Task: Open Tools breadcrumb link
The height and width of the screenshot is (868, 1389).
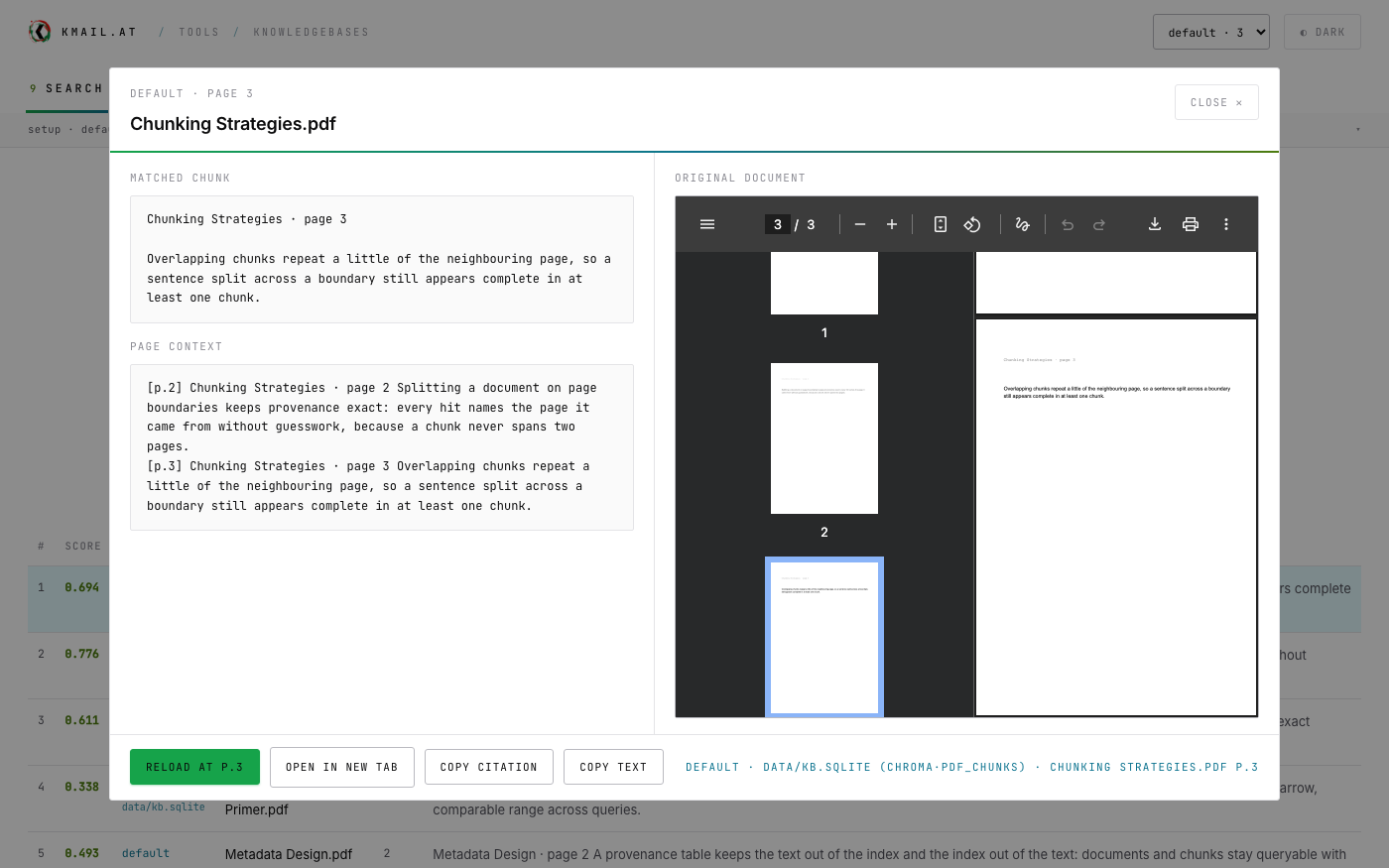Action: 199,32
